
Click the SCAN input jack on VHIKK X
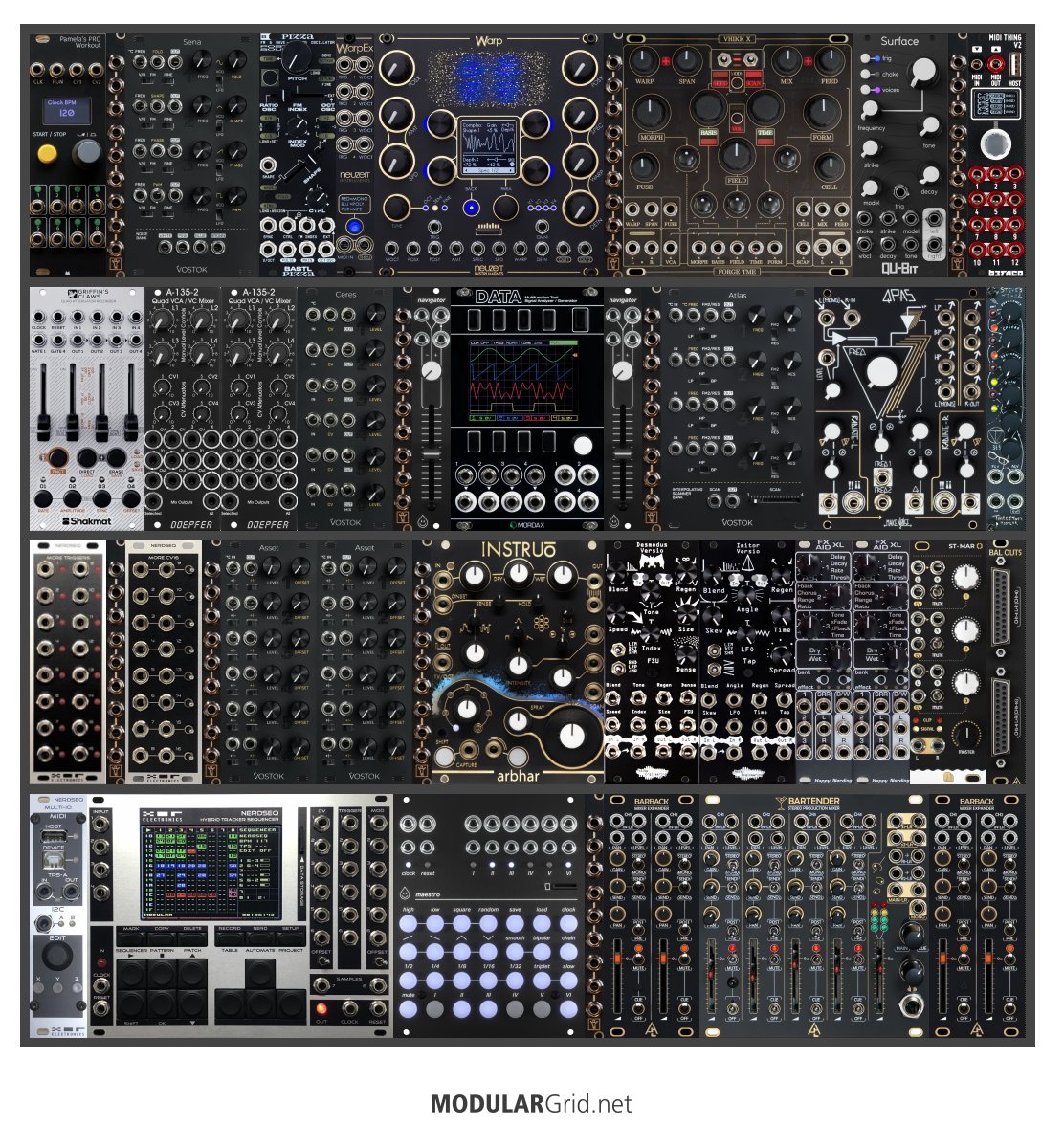(804, 249)
